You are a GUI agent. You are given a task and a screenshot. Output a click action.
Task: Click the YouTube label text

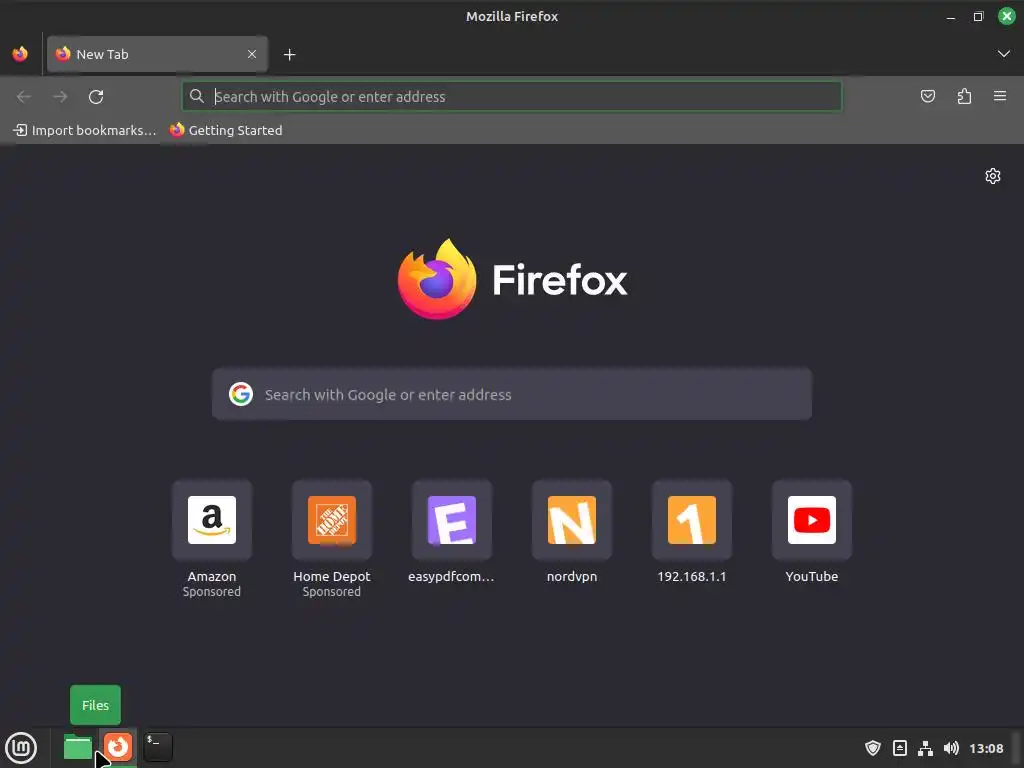(x=812, y=577)
